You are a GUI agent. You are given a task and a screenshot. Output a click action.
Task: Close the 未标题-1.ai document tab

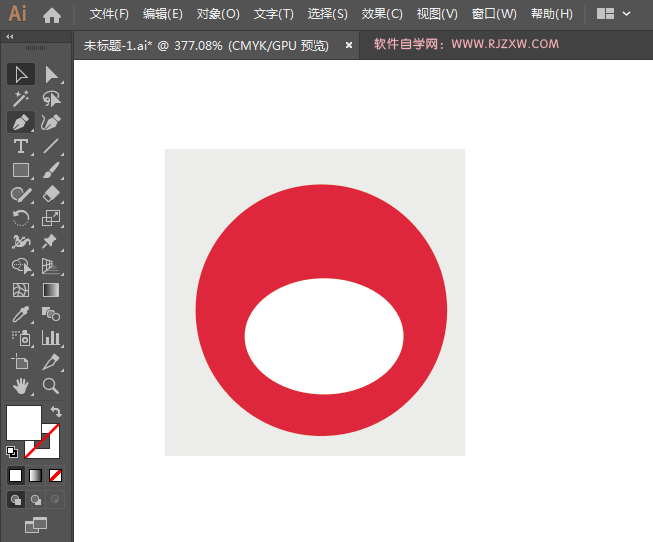[349, 45]
